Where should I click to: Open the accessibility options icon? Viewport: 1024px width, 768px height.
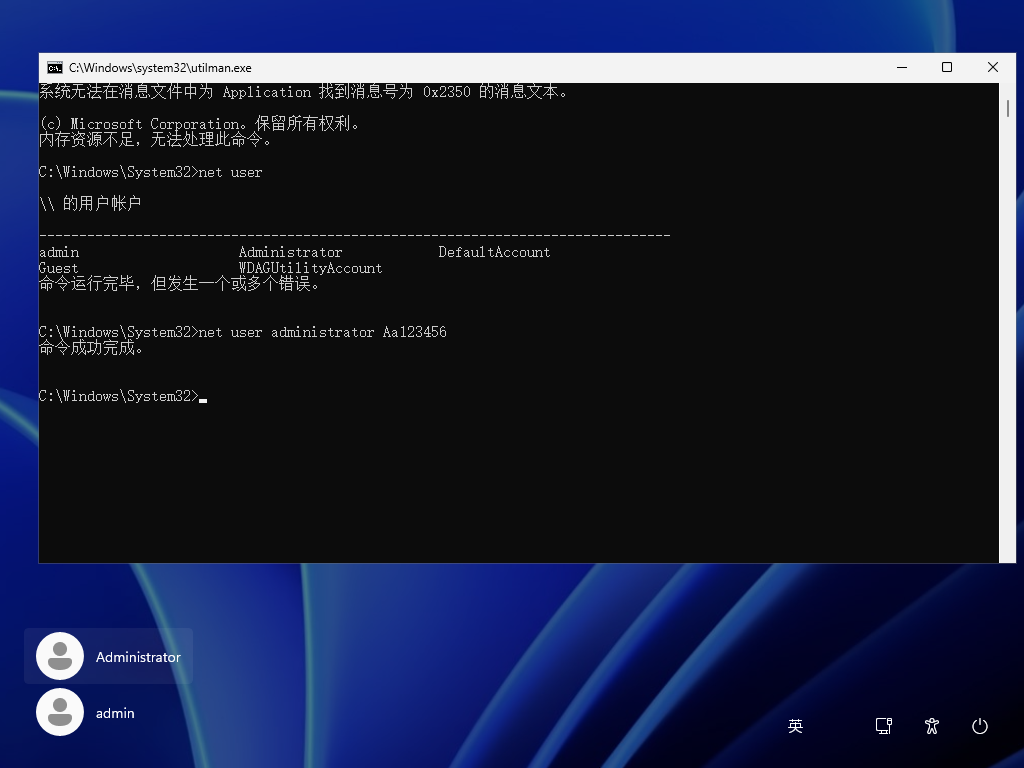coord(932,726)
